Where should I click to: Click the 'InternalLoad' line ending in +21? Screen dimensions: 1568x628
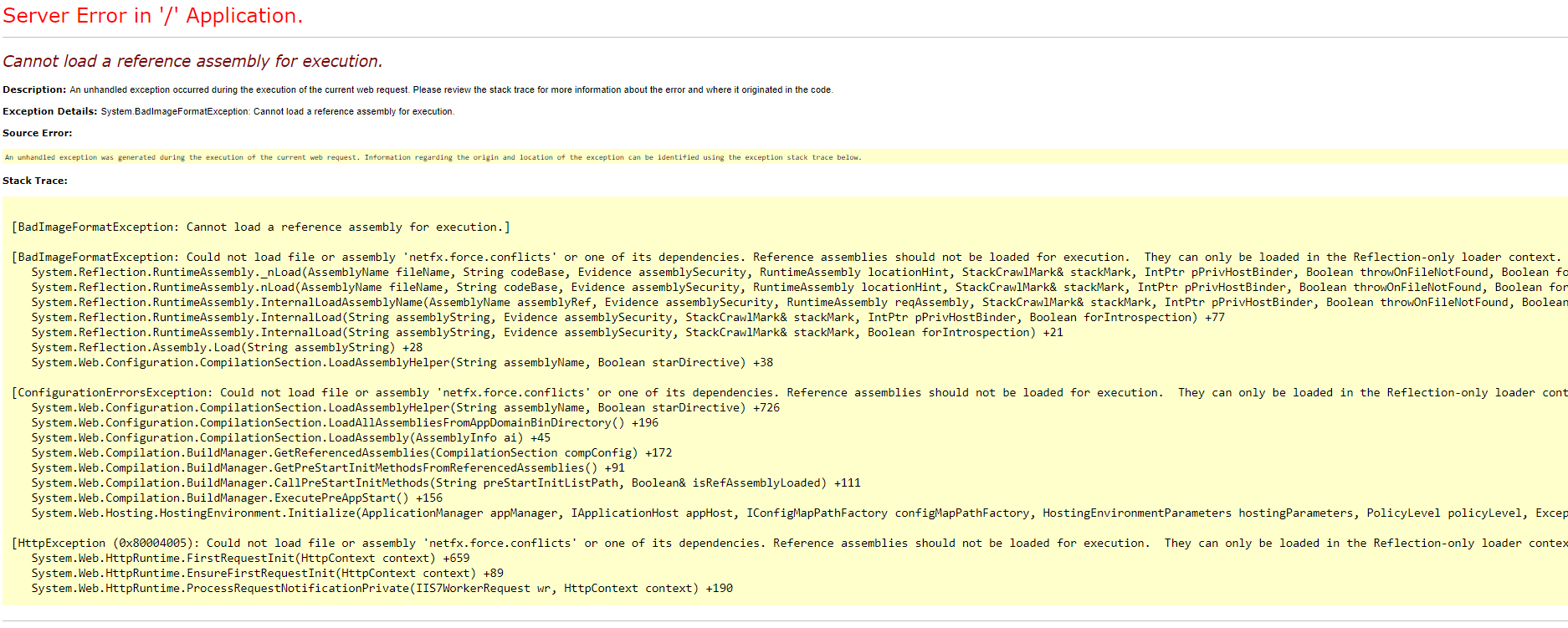click(547, 332)
